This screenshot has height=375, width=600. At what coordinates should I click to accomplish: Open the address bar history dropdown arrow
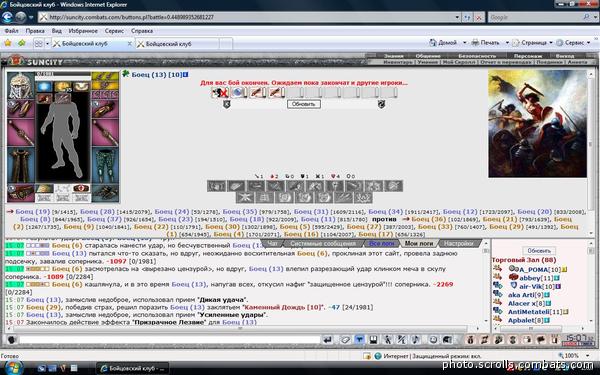pos(457,17)
